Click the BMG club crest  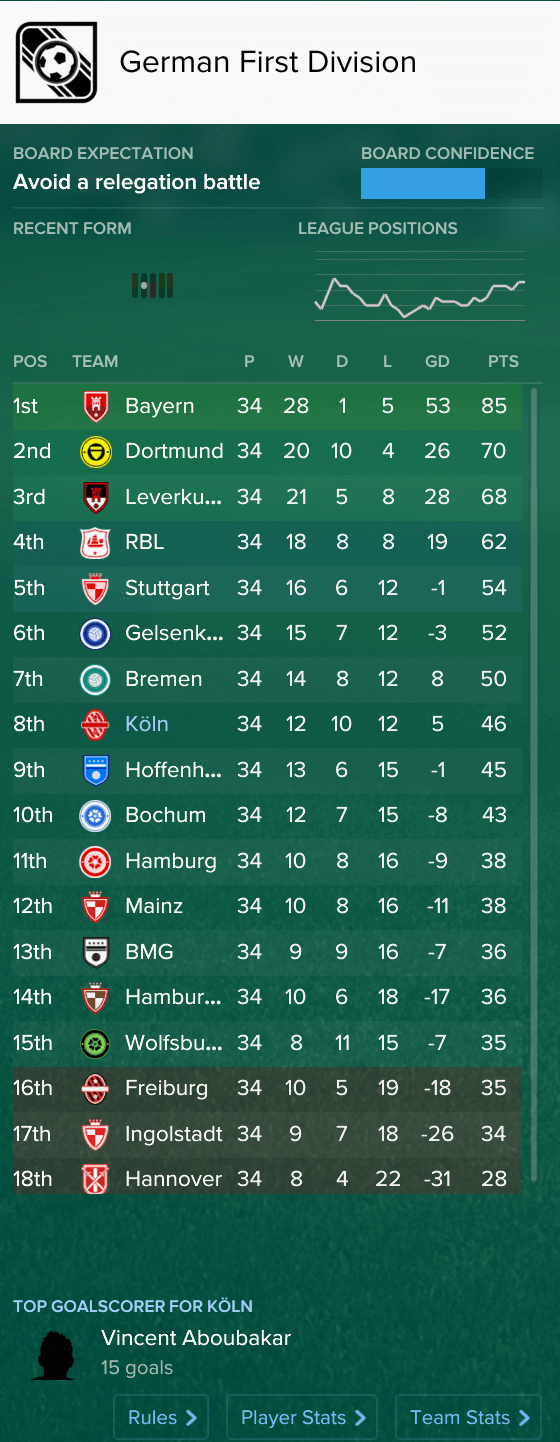coord(95,952)
